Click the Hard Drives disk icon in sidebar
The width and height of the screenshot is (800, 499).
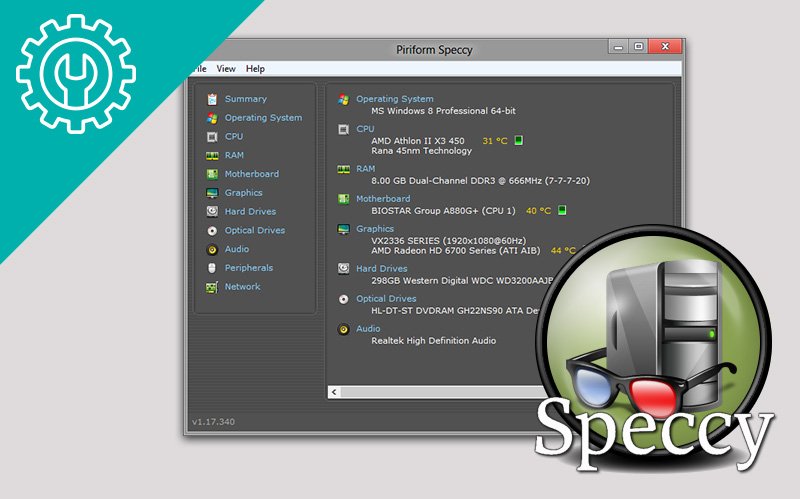[x=212, y=212]
